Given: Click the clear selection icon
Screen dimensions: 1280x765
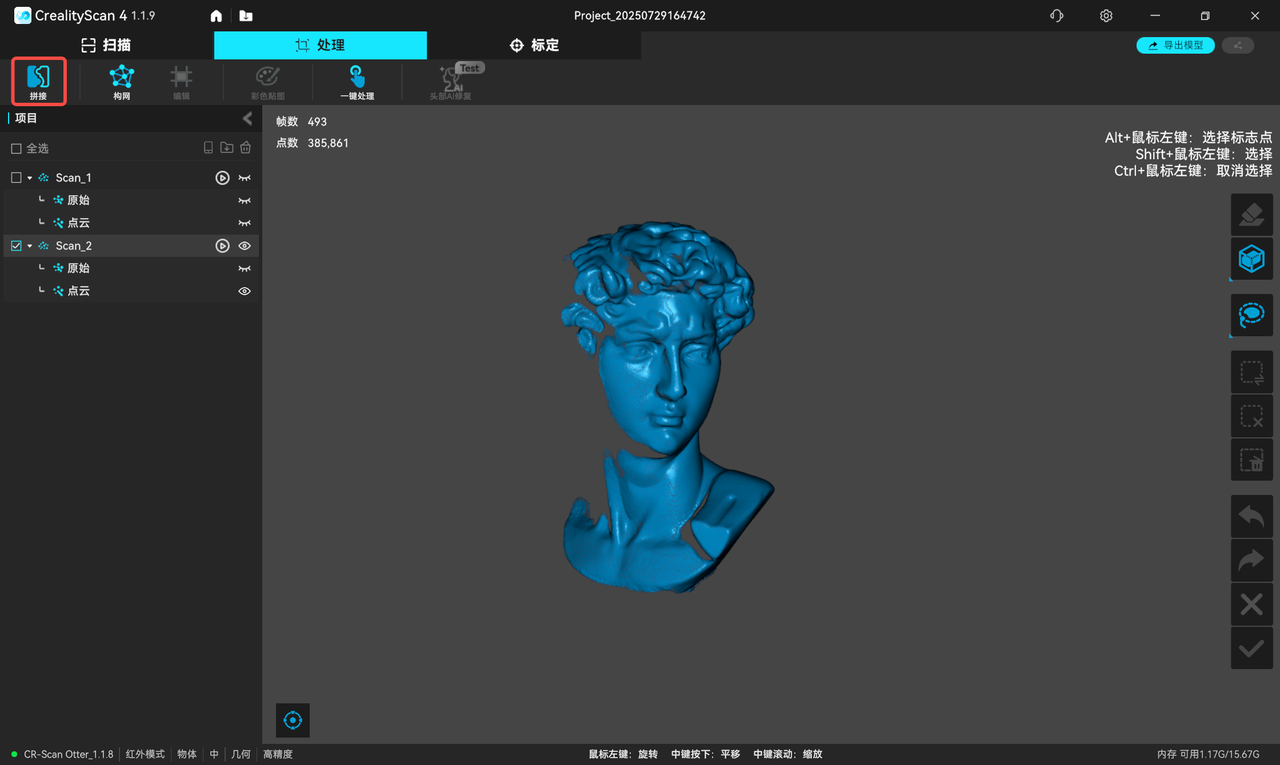Looking at the screenshot, I should coord(1251,416).
